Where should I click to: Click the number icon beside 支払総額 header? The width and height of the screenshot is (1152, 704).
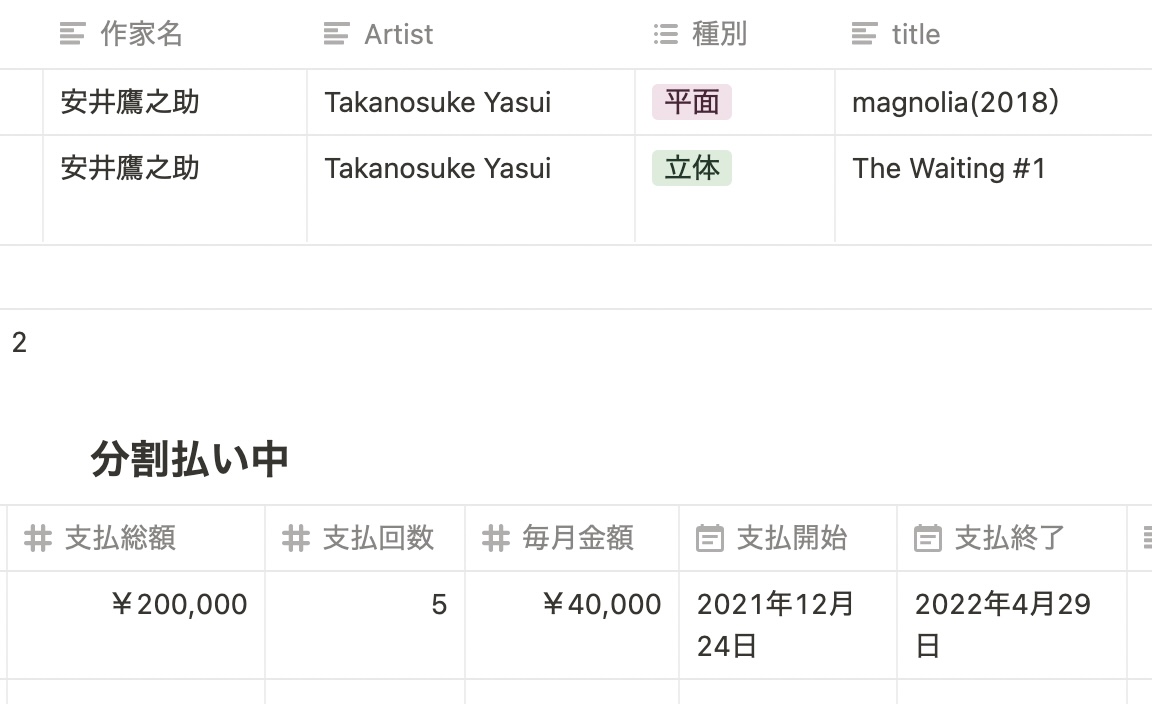coord(37,538)
